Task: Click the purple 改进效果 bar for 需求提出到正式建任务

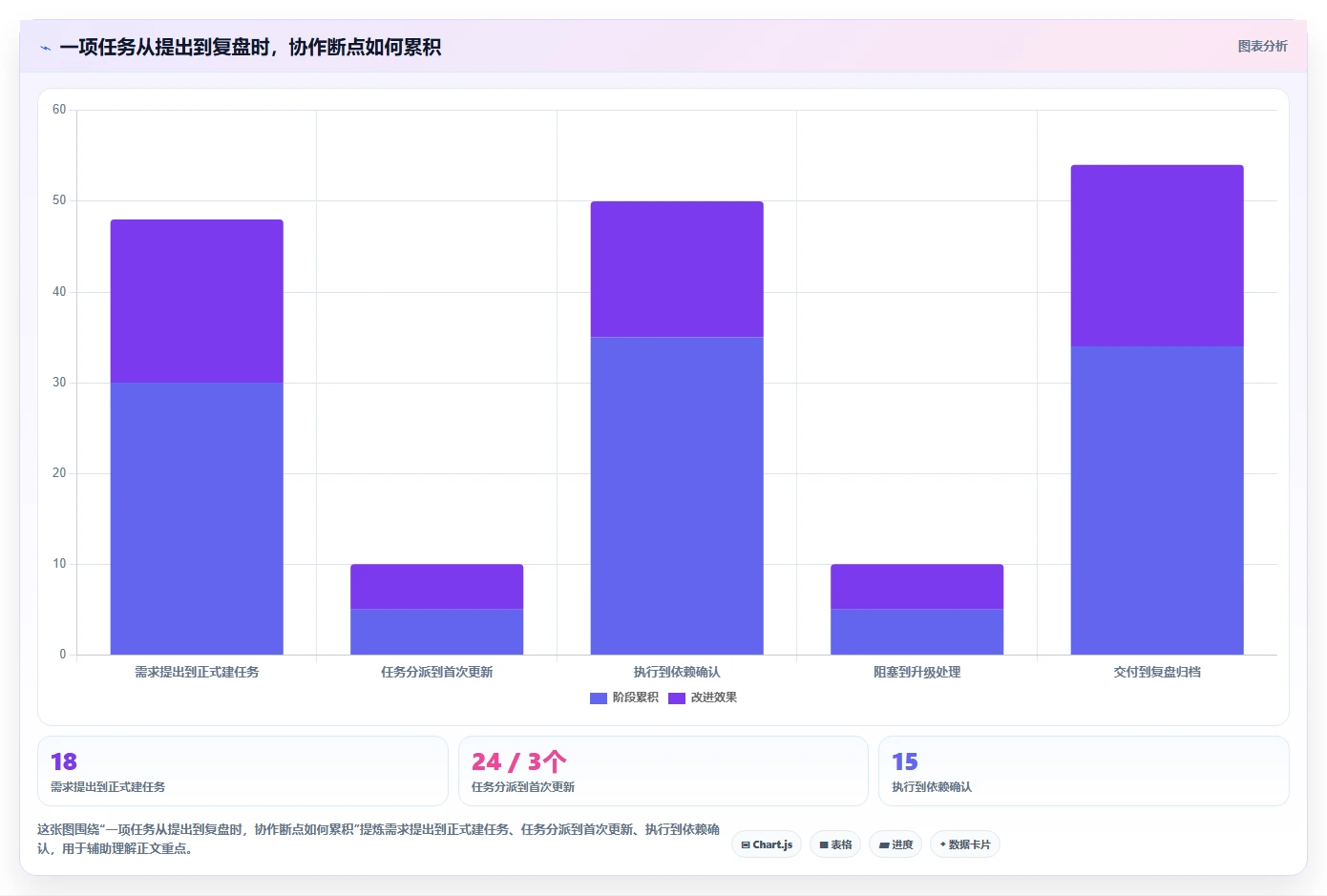Action: [197, 301]
